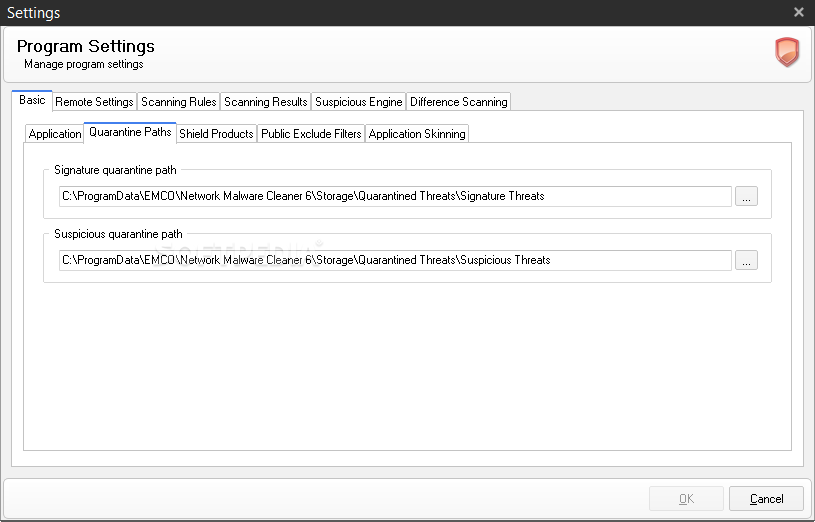Screen dimensions: 815x522
Task: Open the Application Skinning sub-tab
Action: [417, 134]
